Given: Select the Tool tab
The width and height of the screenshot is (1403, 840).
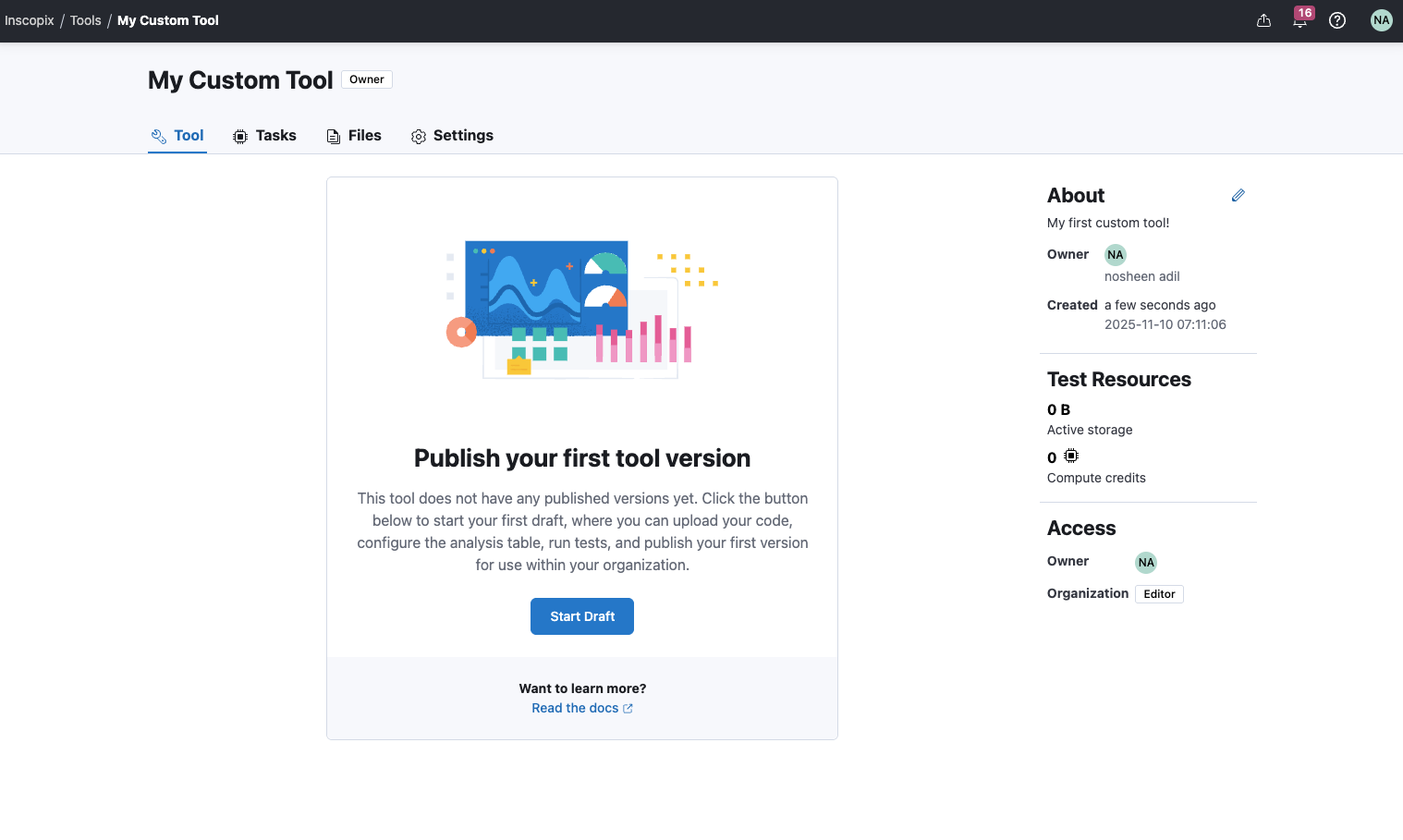Looking at the screenshot, I should (x=177, y=136).
